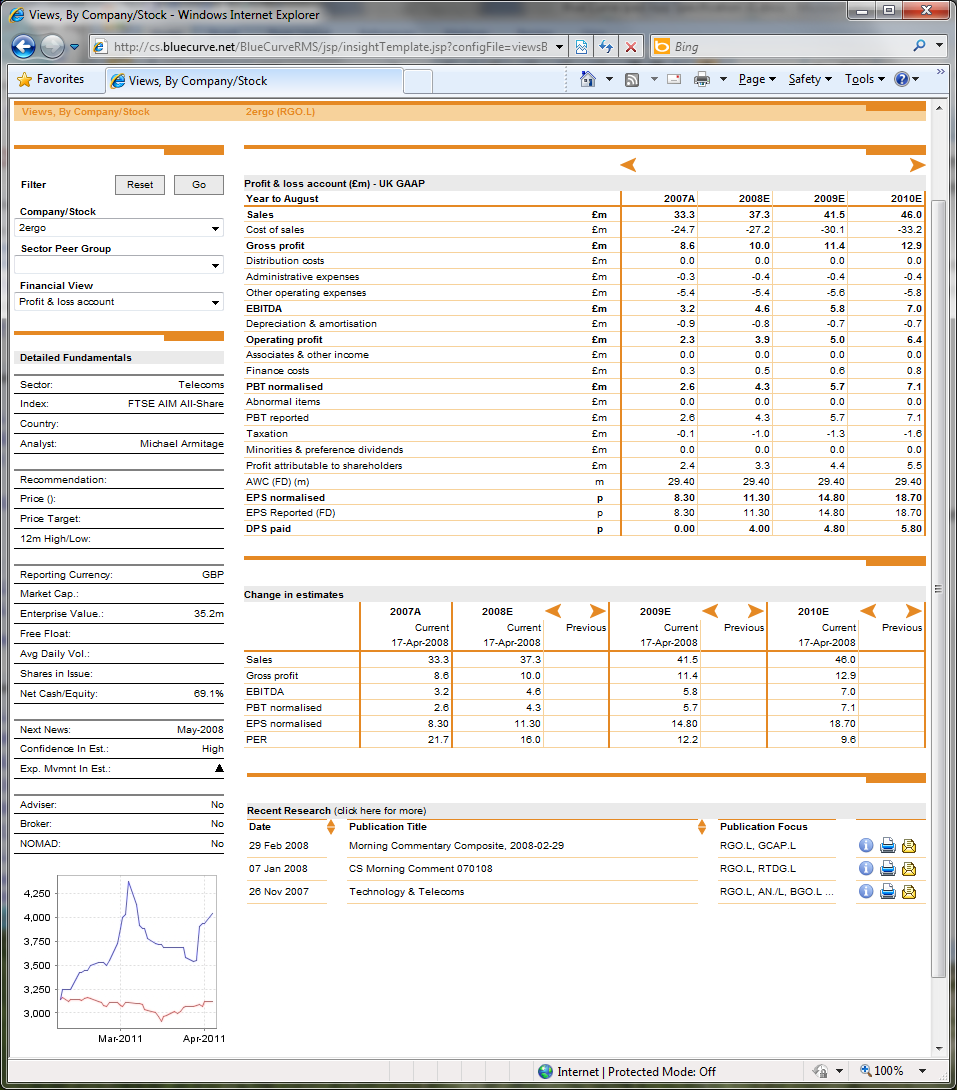The height and width of the screenshot is (1090, 957).
Task: Open a new blank tab
Action: click(418, 81)
